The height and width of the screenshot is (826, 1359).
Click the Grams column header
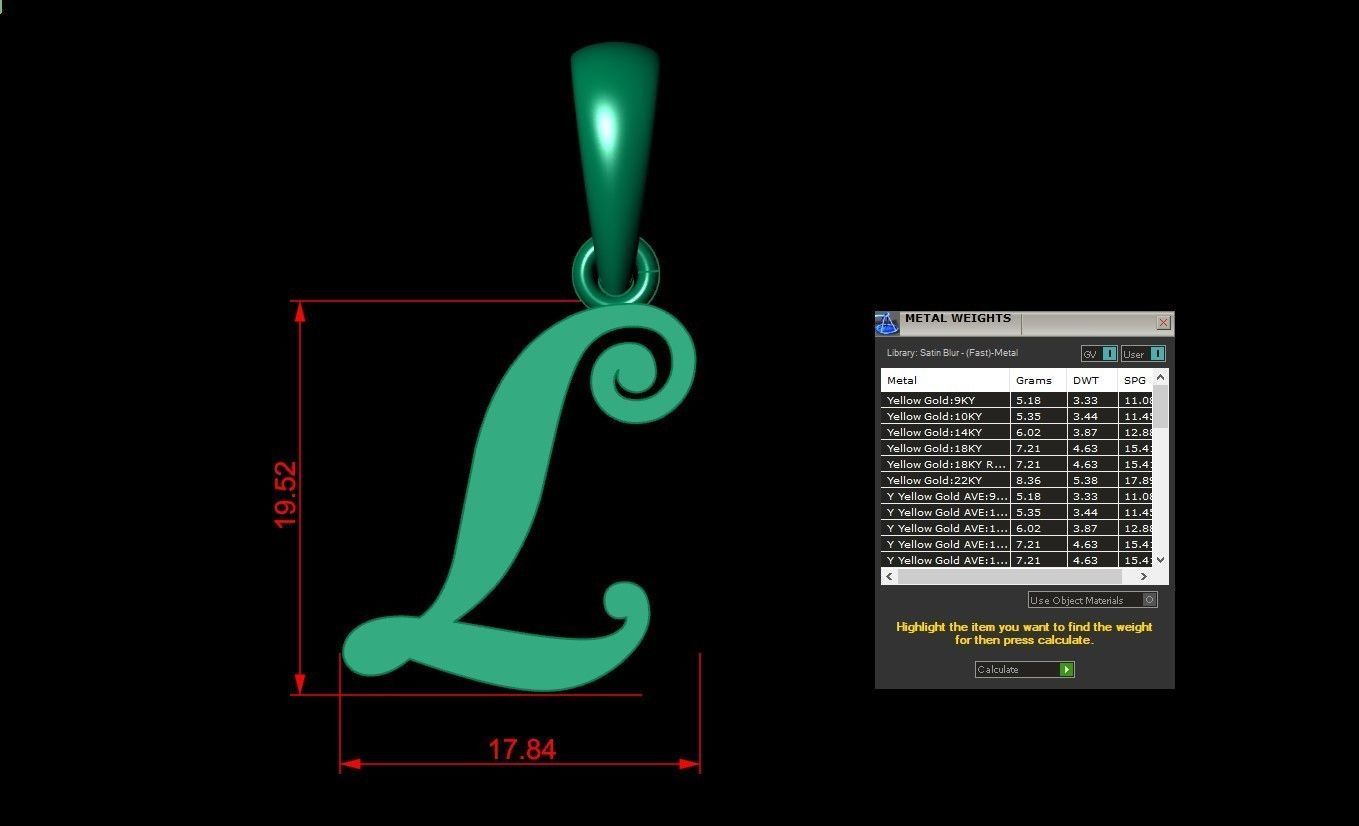[x=1038, y=380]
